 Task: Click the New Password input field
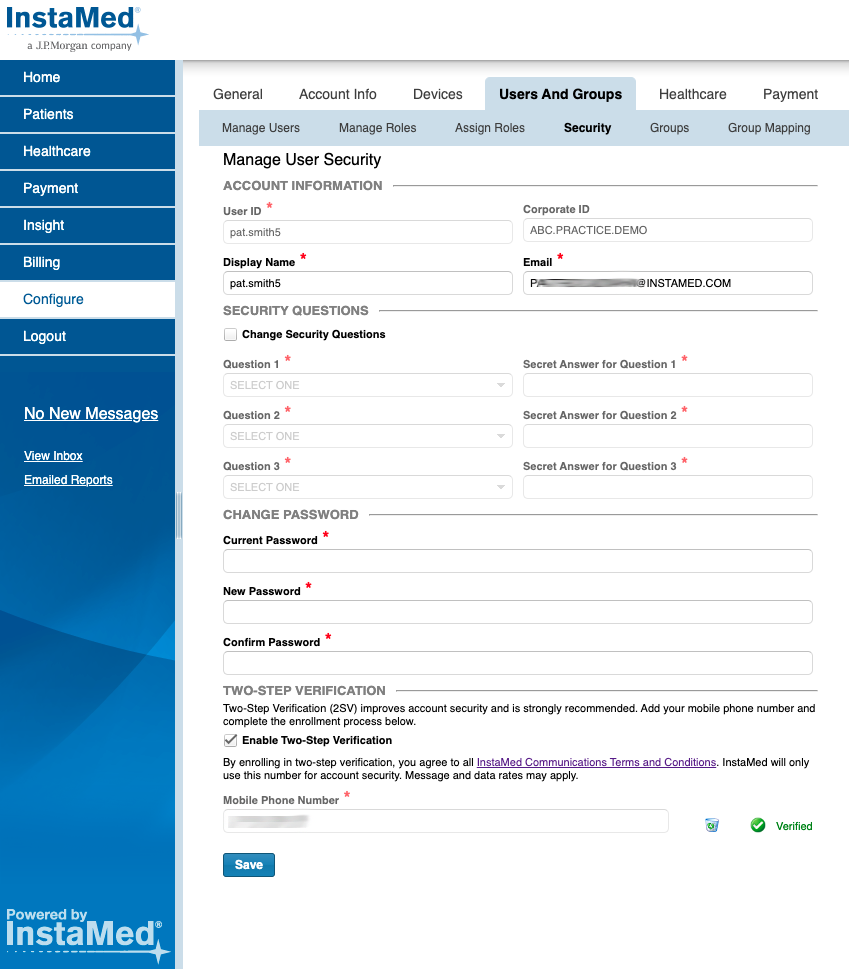517,611
